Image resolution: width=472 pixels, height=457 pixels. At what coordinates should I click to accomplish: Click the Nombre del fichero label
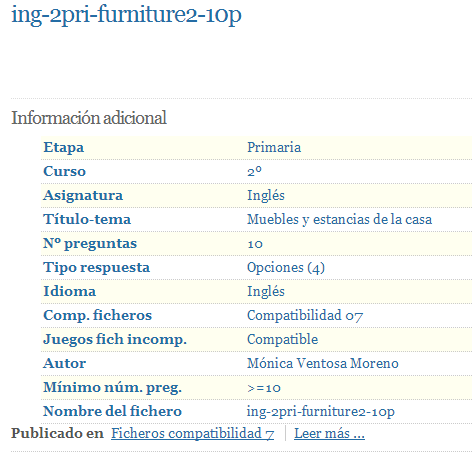point(113,411)
